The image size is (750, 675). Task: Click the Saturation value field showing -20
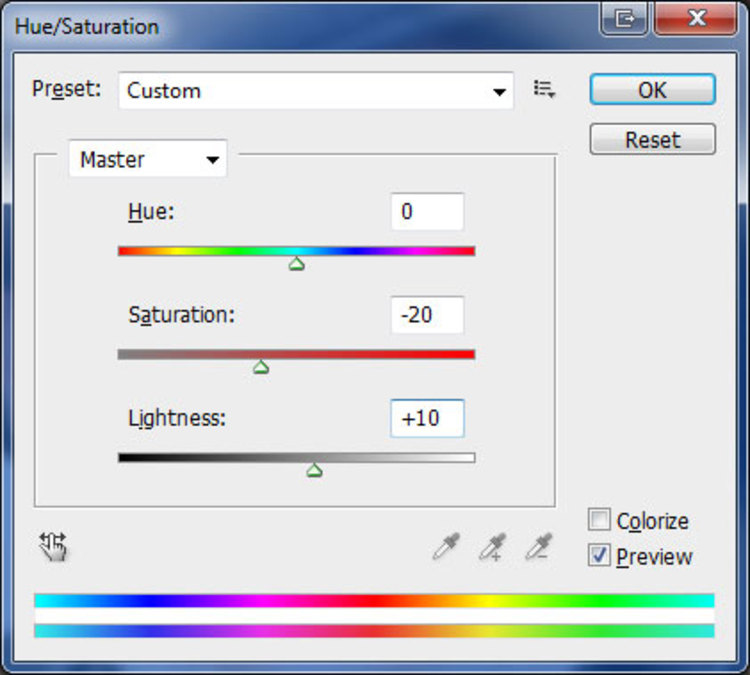coord(427,315)
